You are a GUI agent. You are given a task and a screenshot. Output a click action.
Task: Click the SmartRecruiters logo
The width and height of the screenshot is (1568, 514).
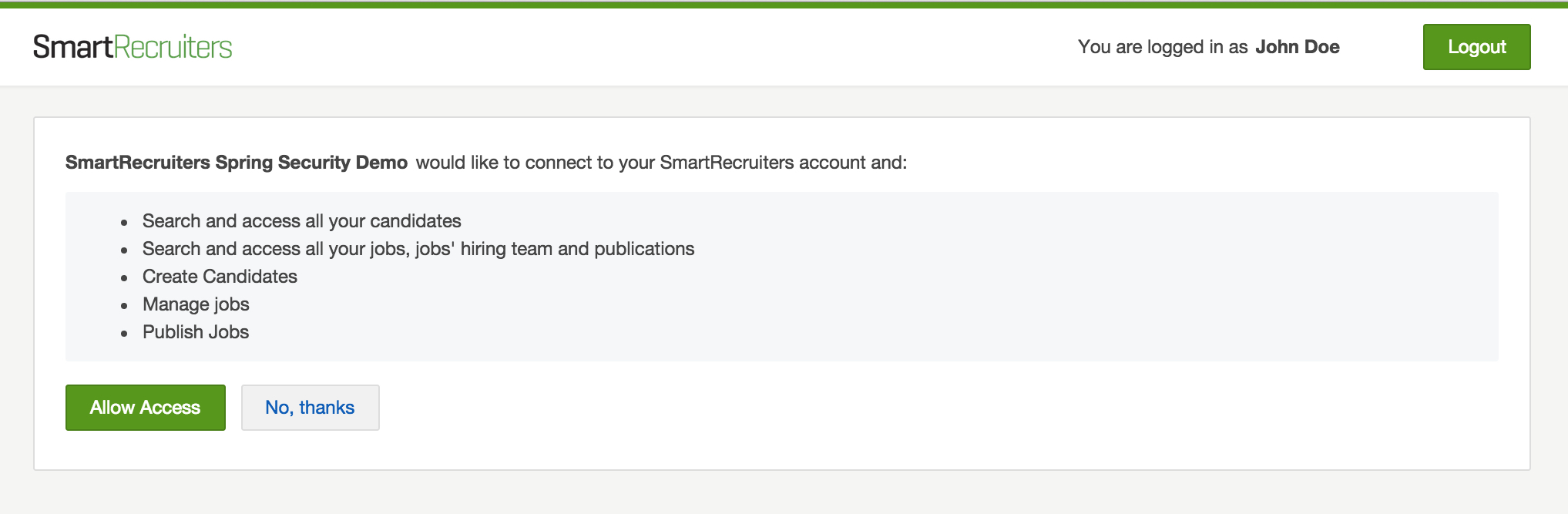click(133, 47)
